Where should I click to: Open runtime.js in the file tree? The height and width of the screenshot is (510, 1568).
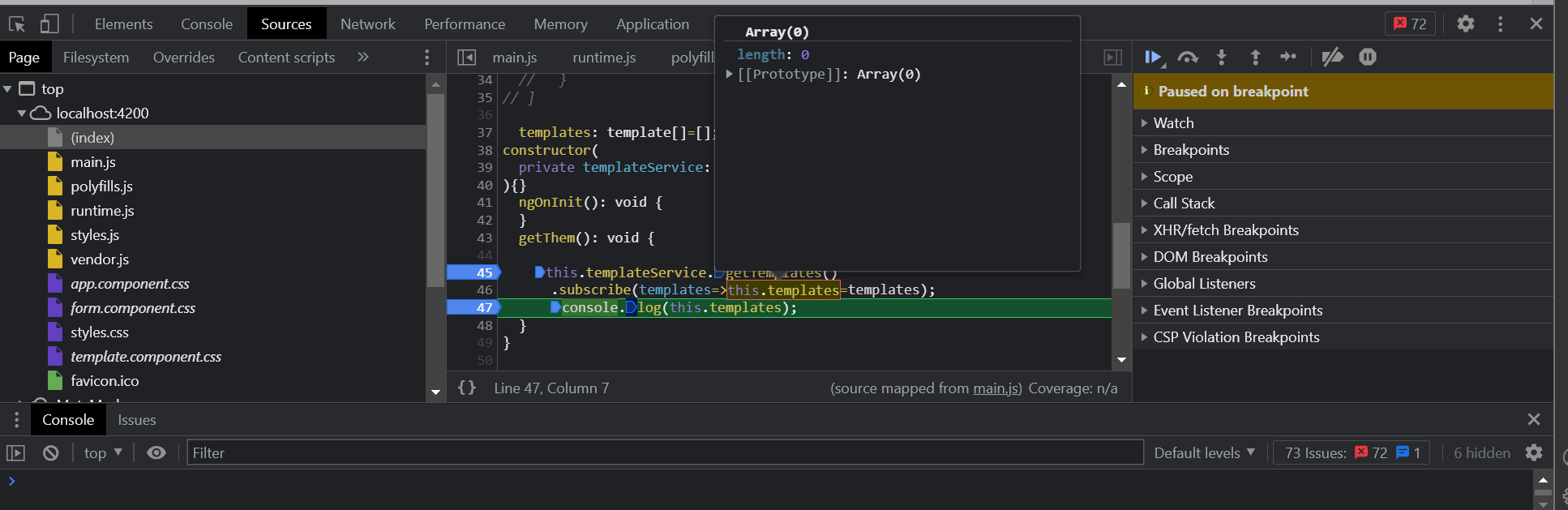point(102,210)
